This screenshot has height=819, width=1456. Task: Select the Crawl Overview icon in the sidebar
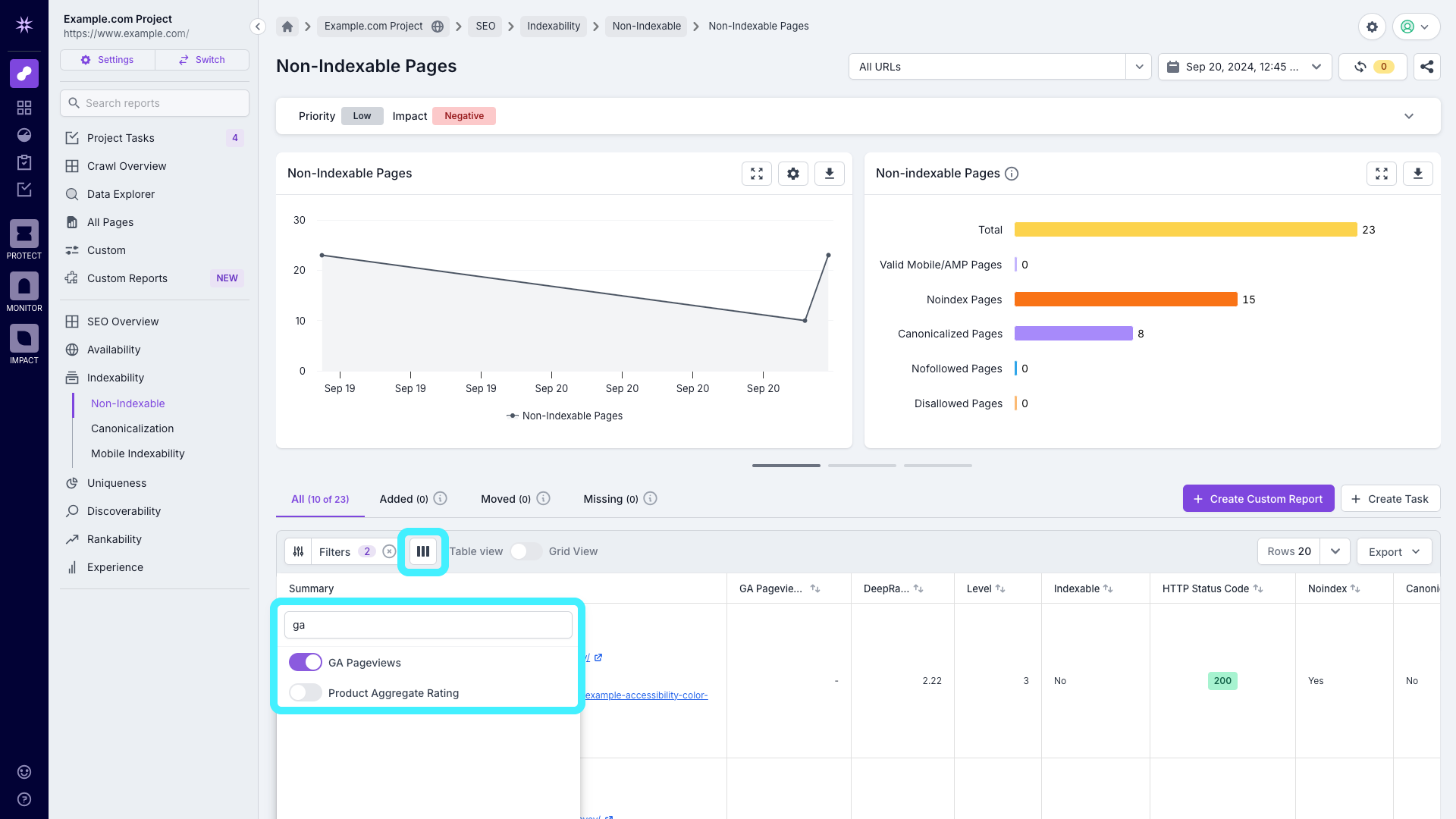point(72,166)
